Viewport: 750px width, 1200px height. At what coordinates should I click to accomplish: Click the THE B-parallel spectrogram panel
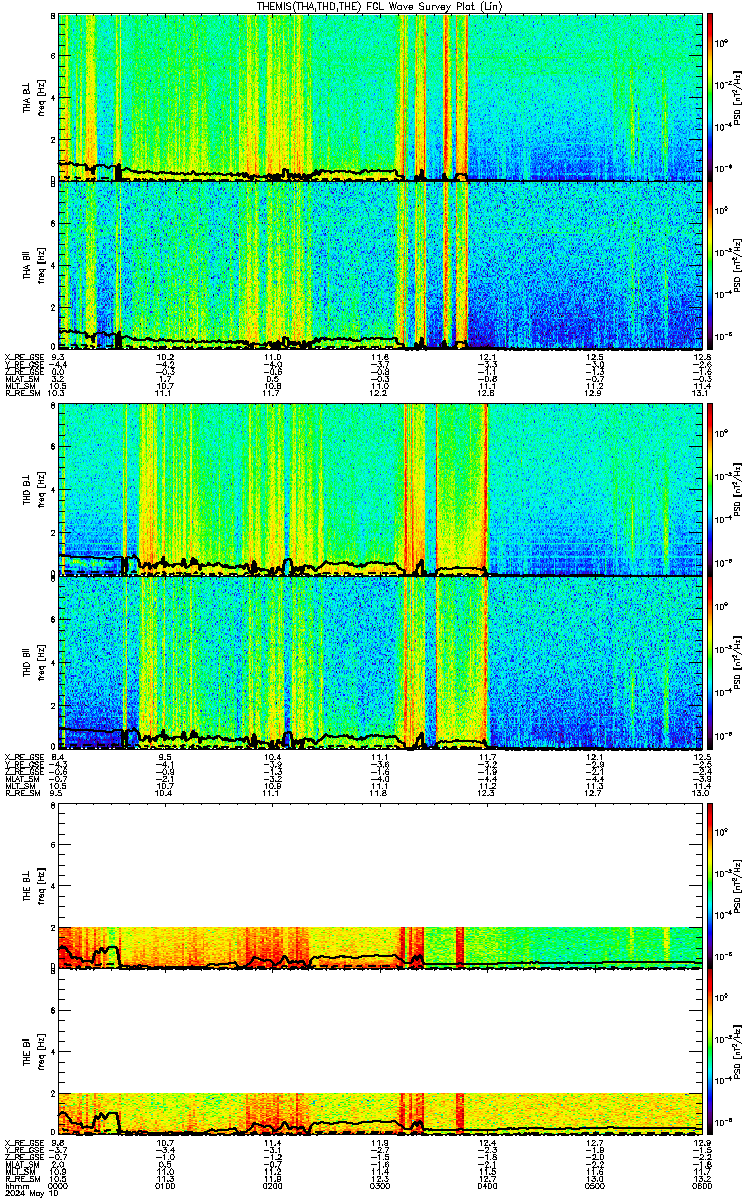pyautogui.click(x=381, y=1053)
